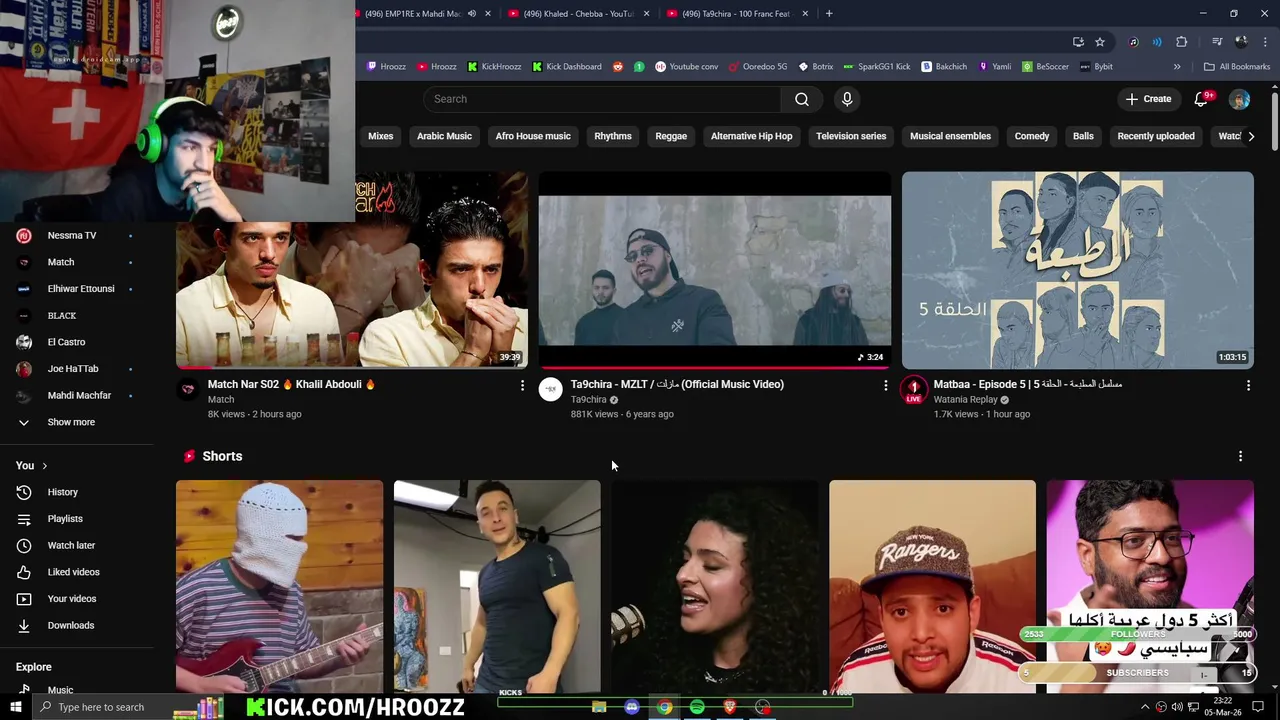1280x720 pixels.
Task: Open History from the sidebar
Action: pyautogui.click(x=62, y=492)
